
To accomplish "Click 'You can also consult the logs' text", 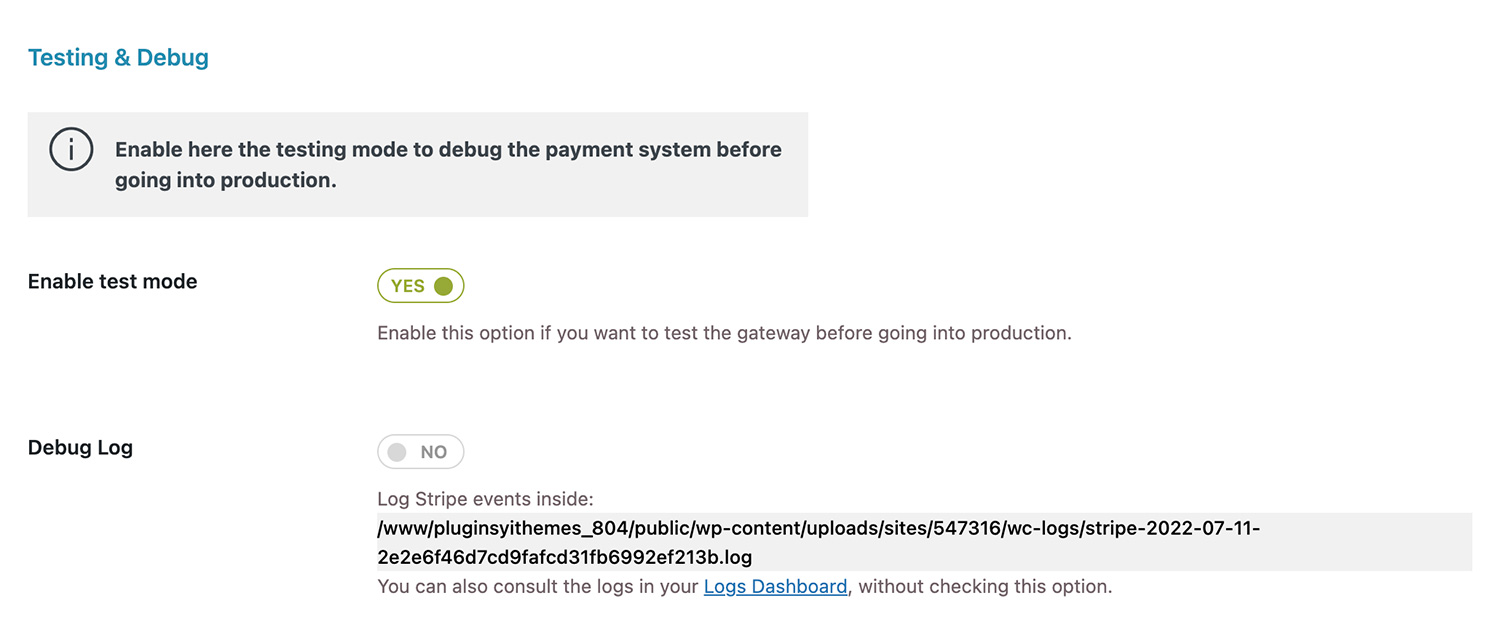I will [x=537, y=587].
